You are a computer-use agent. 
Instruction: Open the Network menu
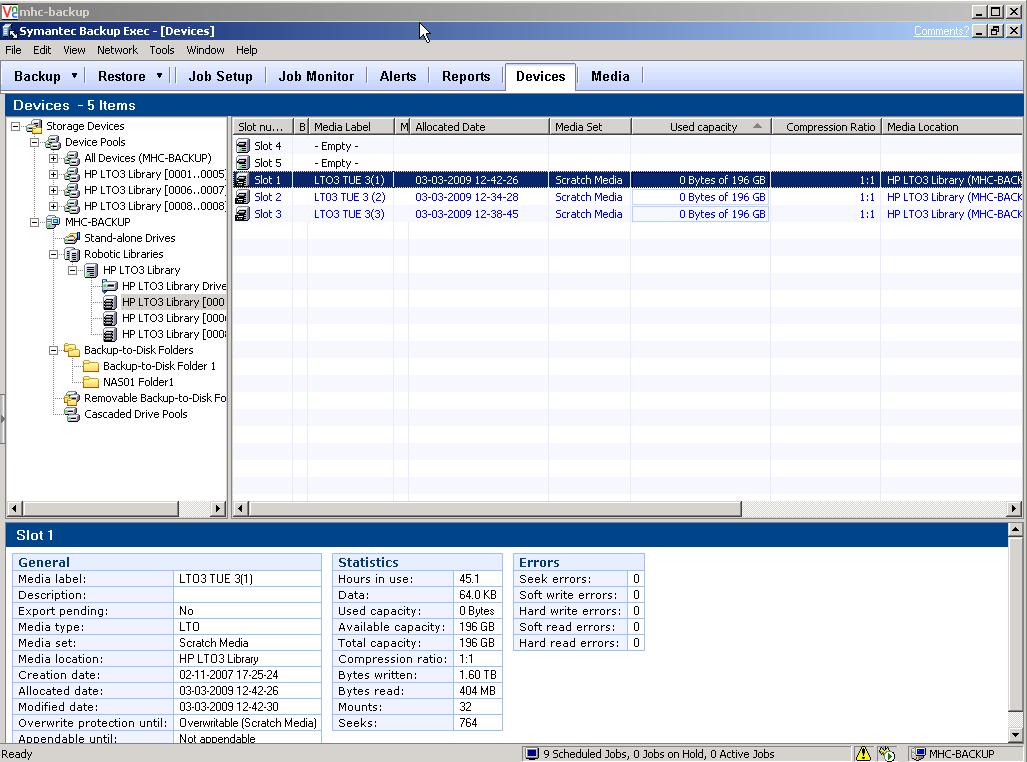coord(117,50)
